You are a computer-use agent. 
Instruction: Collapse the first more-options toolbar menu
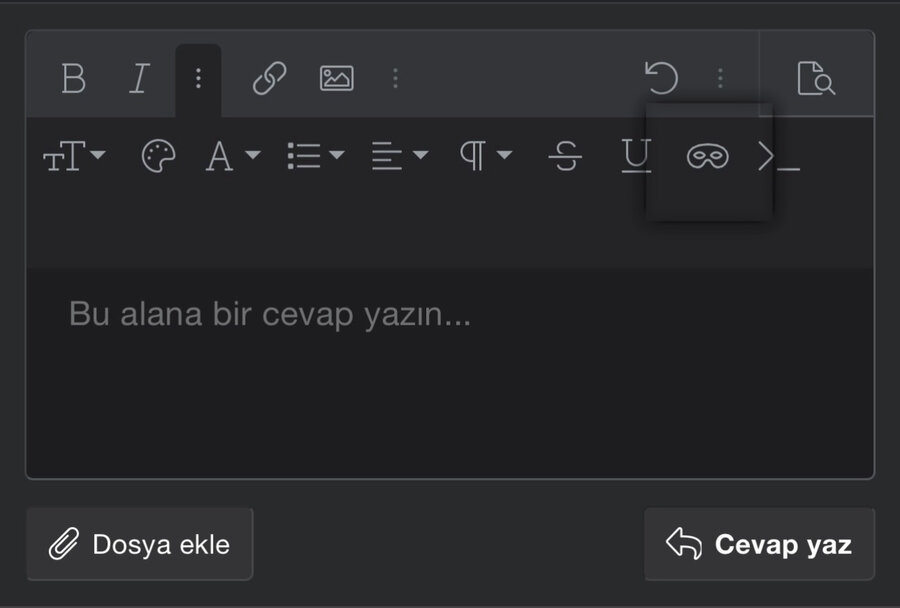coord(198,78)
